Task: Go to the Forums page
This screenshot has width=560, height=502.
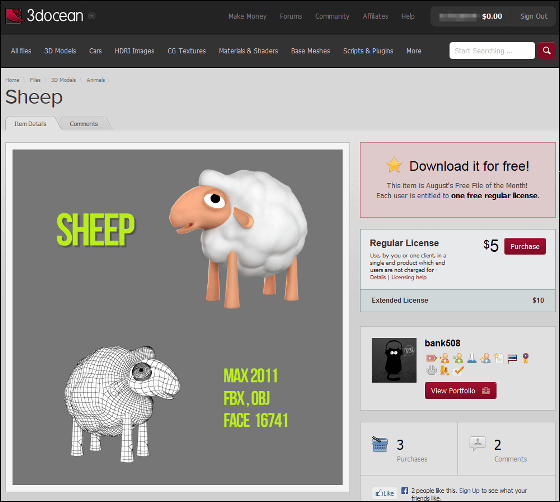Action: (291, 16)
